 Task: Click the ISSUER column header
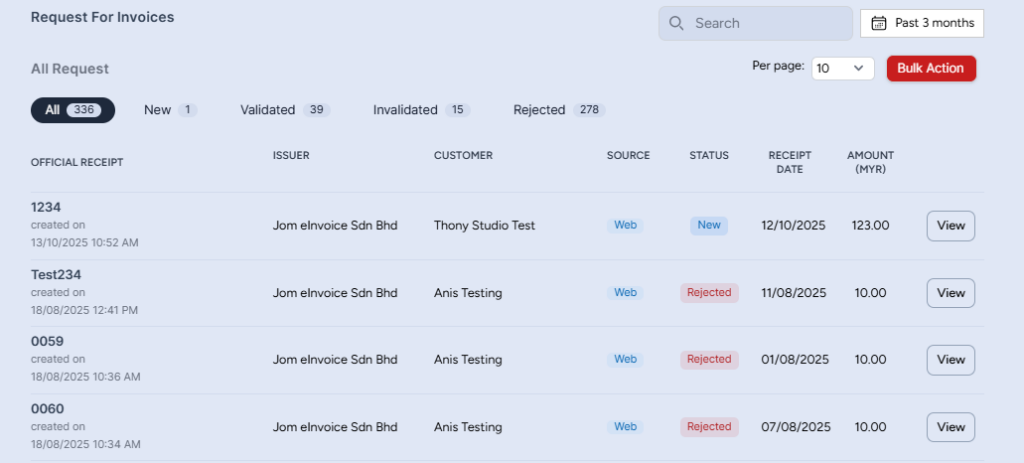click(291, 155)
